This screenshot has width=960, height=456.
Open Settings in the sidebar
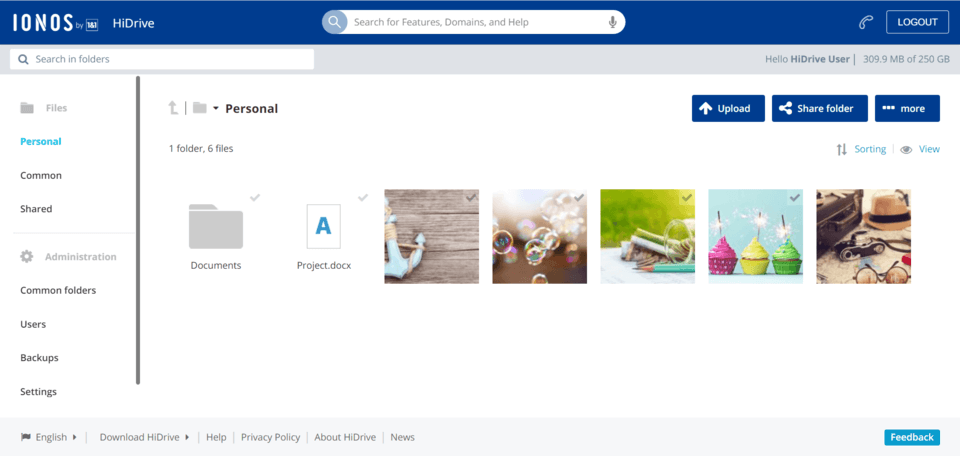(39, 391)
